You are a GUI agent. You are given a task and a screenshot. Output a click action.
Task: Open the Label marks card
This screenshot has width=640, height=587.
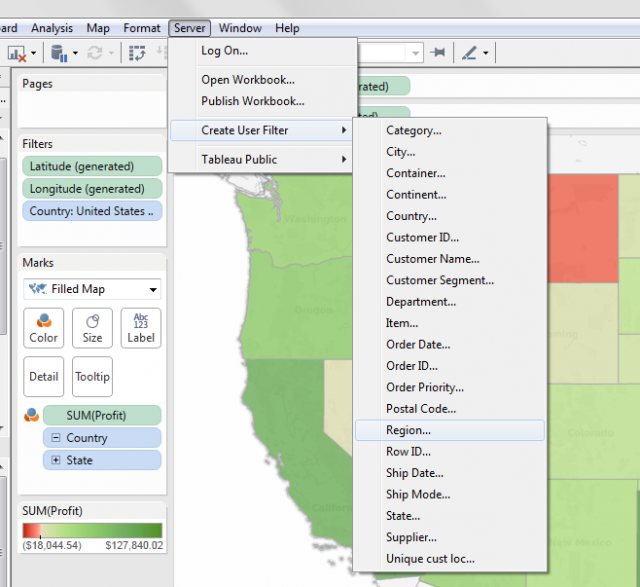pyautogui.click(x=140, y=327)
